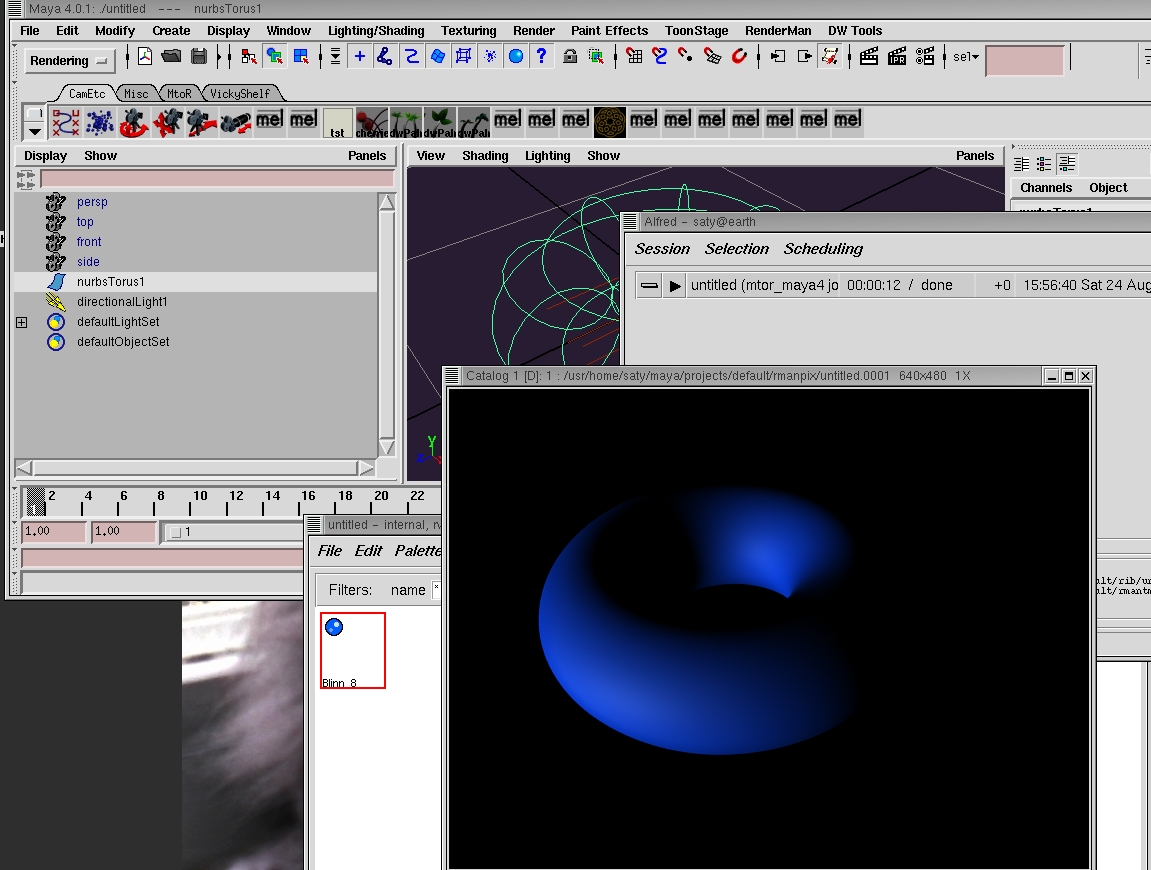Click the Open Scene folder icon
Viewport: 1151px width, 870px height.
(x=171, y=57)
